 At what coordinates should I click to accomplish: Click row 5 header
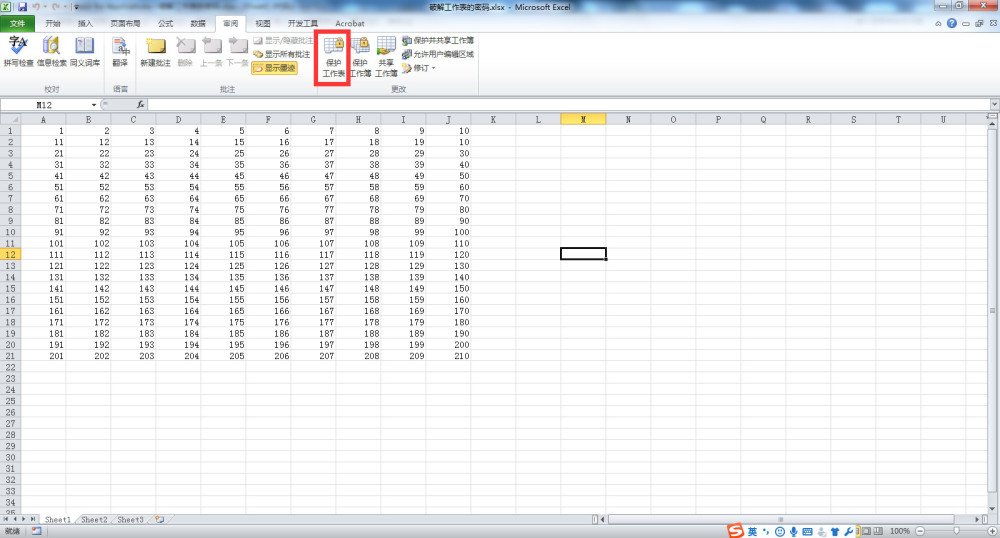tap(10, 176)
